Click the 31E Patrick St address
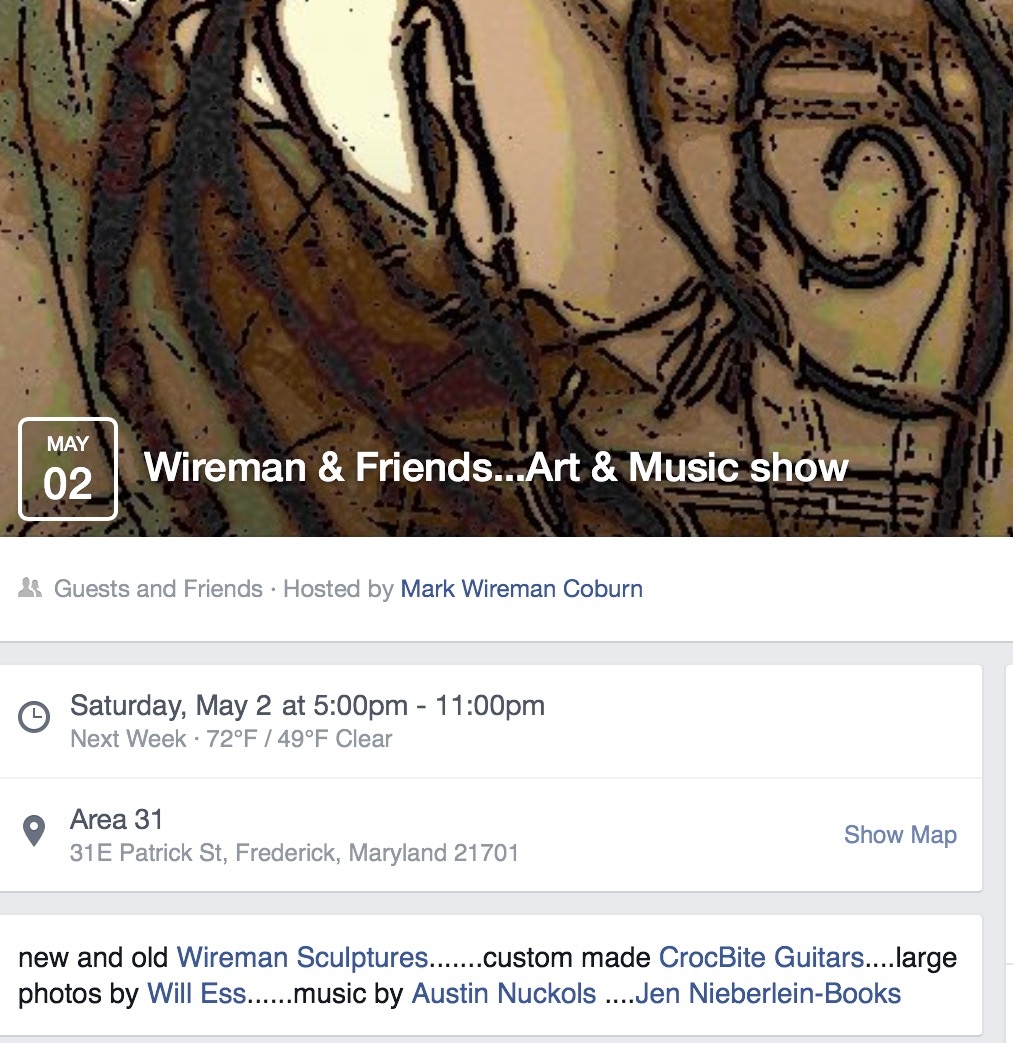 click(x=294, y=854)
